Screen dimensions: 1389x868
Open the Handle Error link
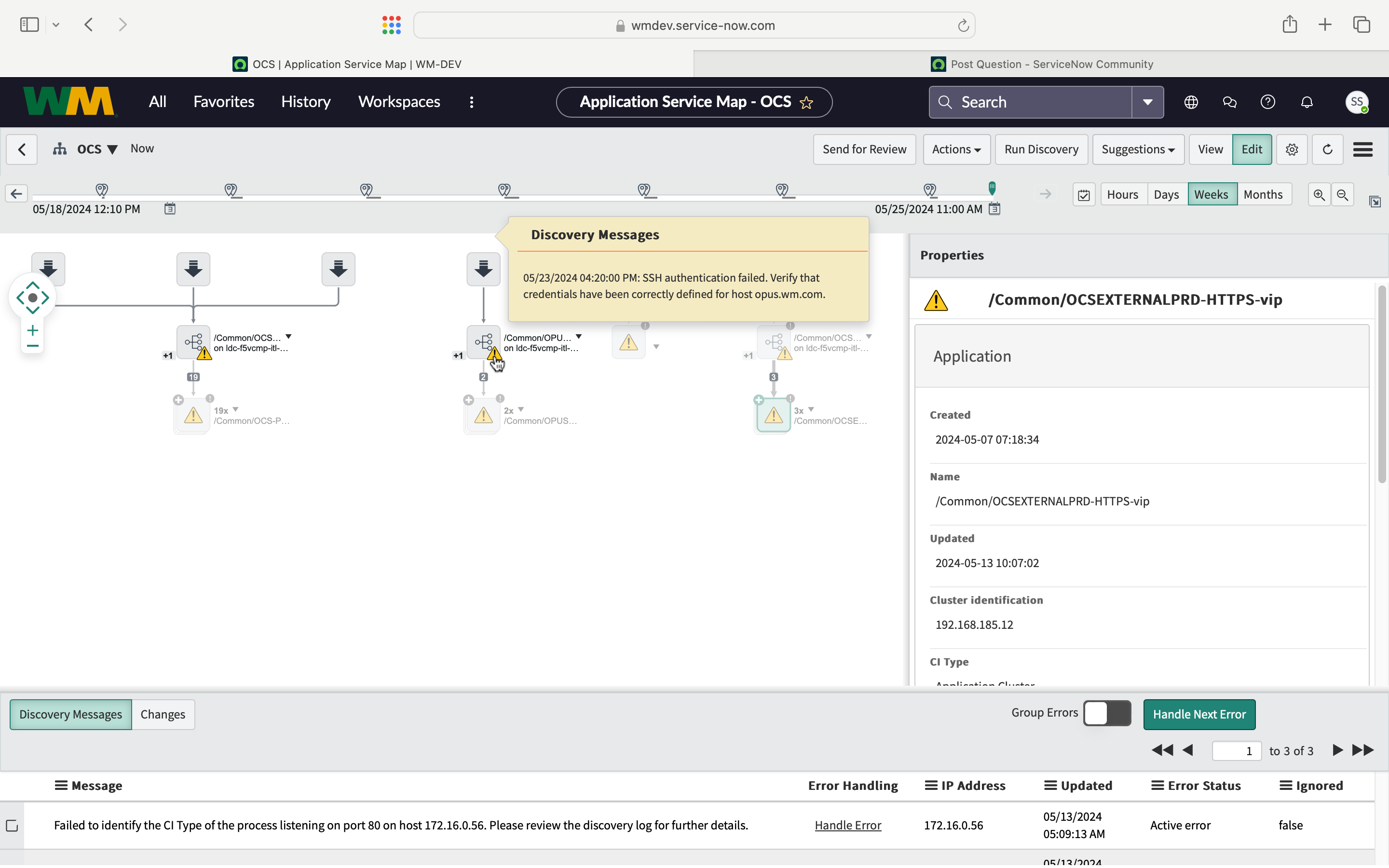point(848,825)
